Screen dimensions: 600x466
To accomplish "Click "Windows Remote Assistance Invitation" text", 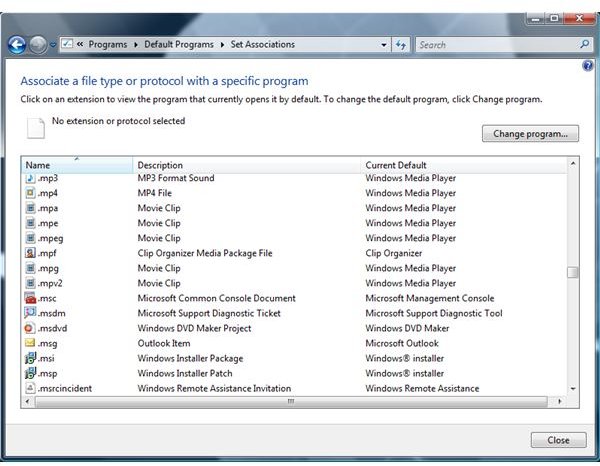I will (214, 388).
